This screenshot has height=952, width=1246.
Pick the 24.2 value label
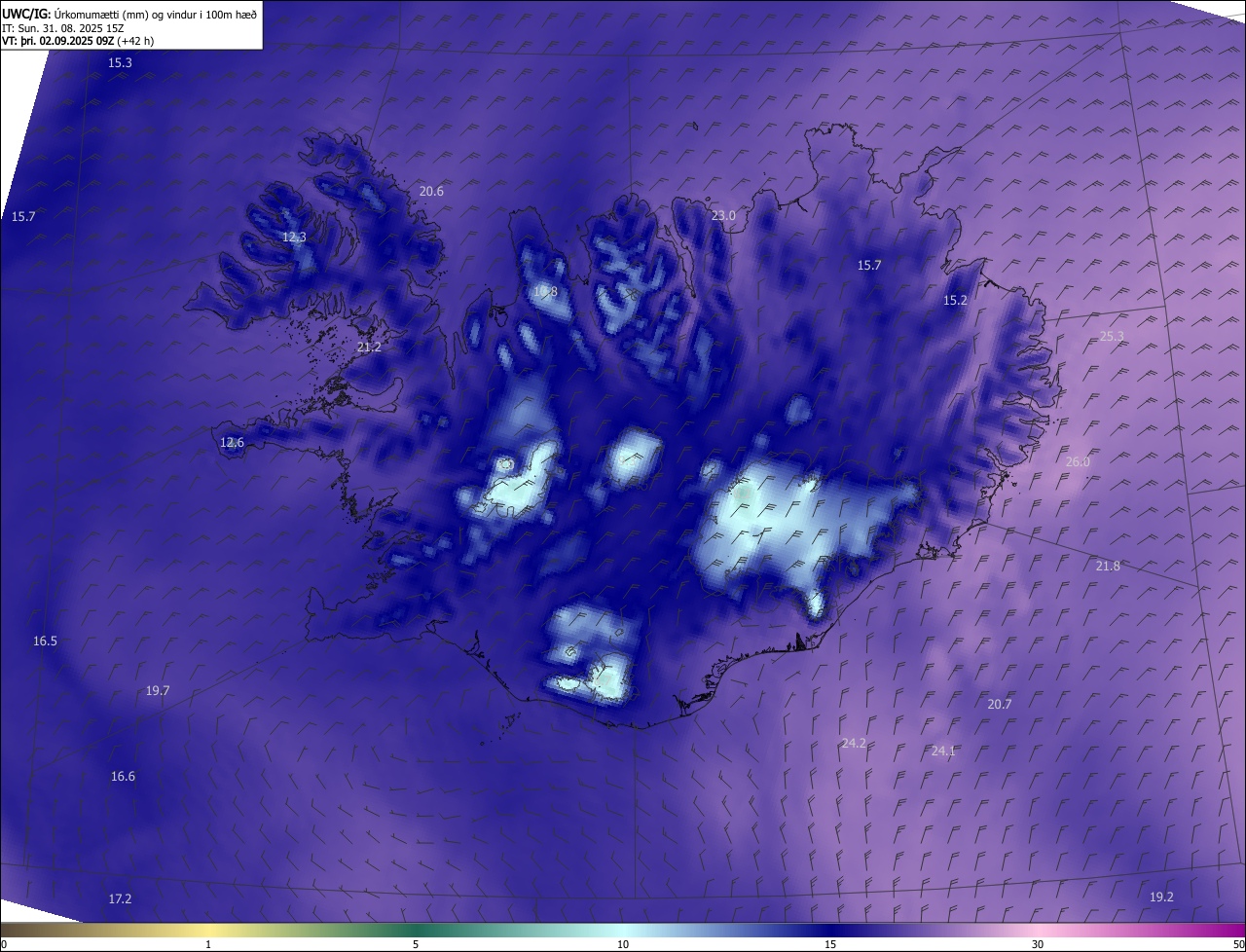pos(854,743)
